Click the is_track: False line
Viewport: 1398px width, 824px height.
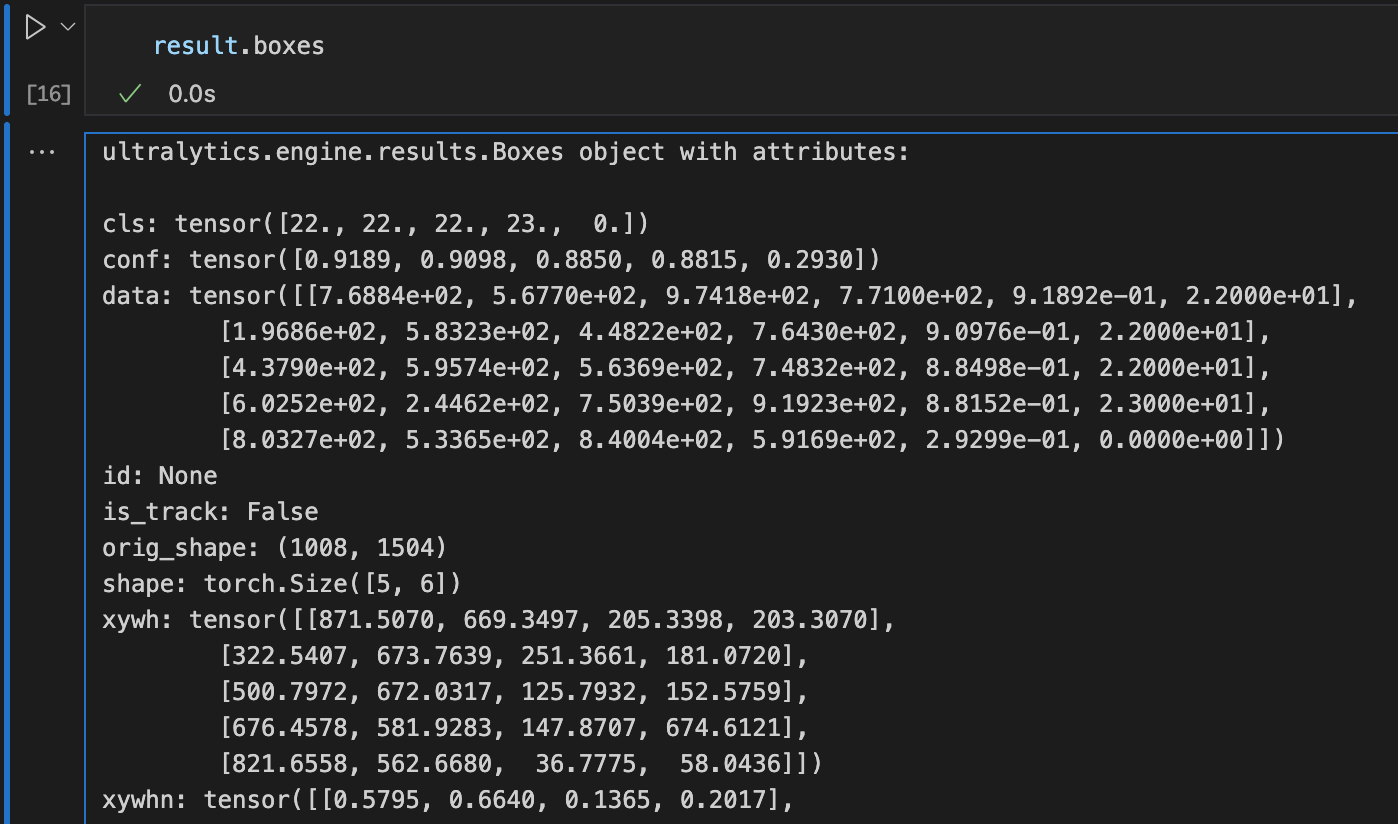tap(210, 511)
